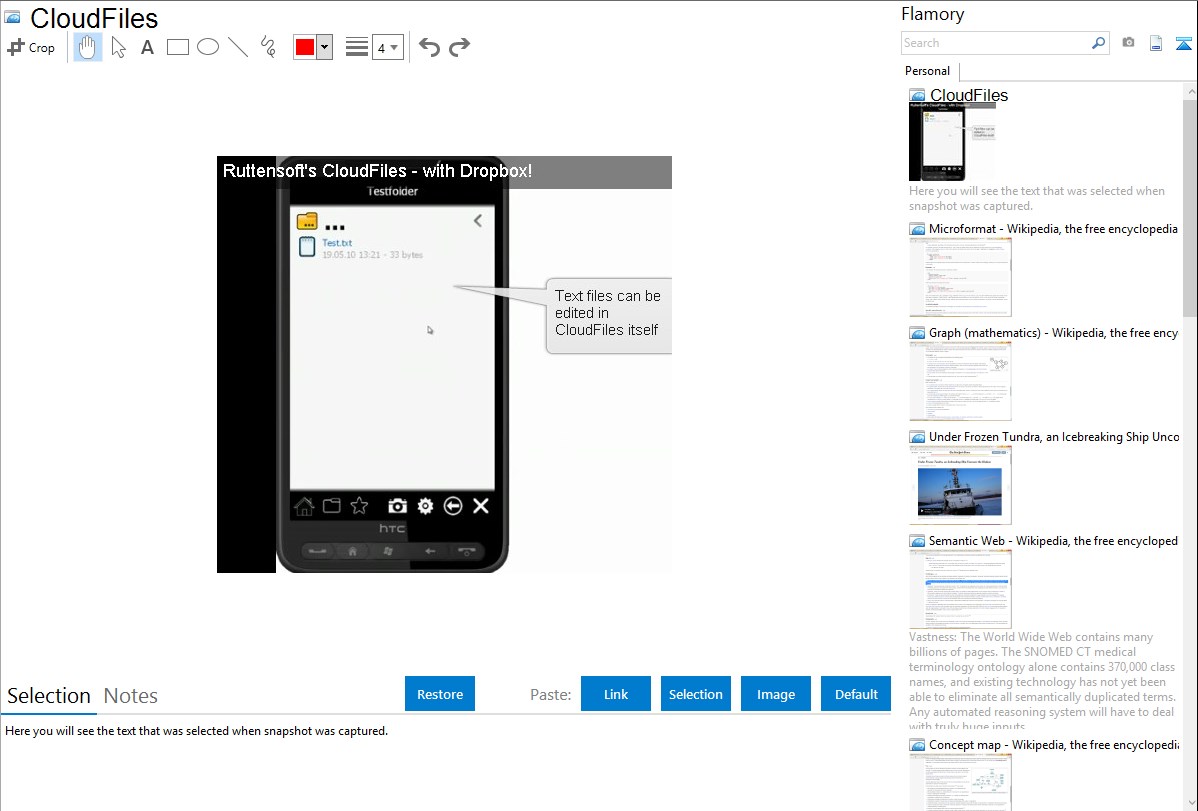Choose the straight line tool
The height and width of the screenshot is (811, 1198).
pyautogui.click(x=238, y=47)
